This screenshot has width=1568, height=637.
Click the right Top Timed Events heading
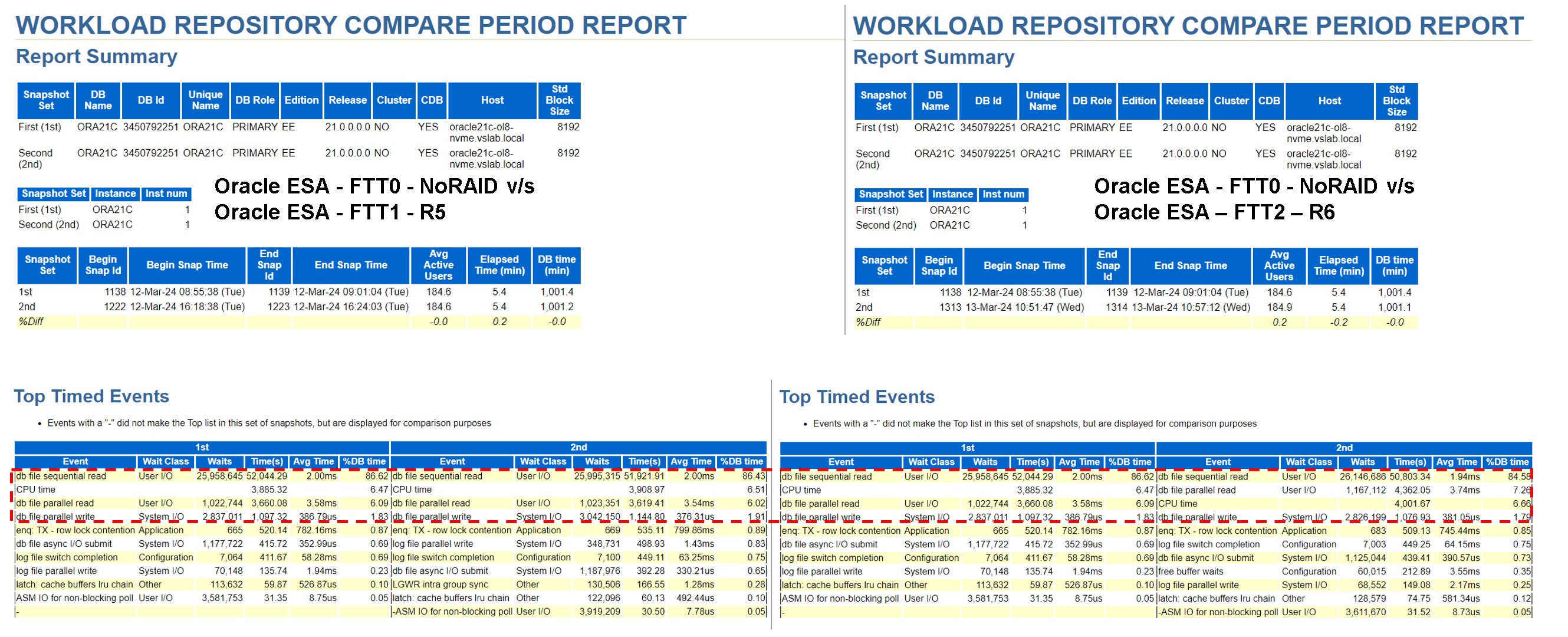point(856,397)
